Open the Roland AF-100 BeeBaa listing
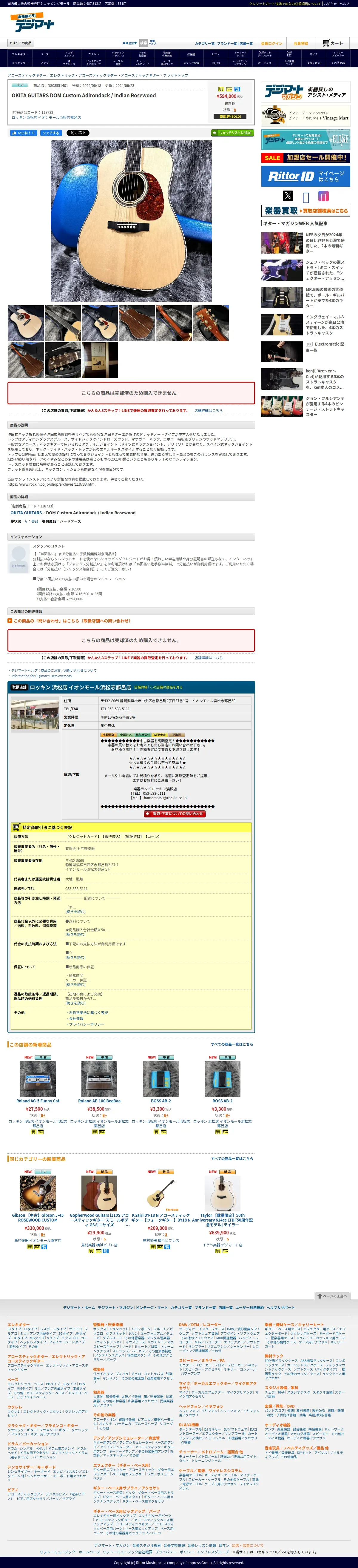The height and width of the screenshot is (1568, 358). 99,1101
